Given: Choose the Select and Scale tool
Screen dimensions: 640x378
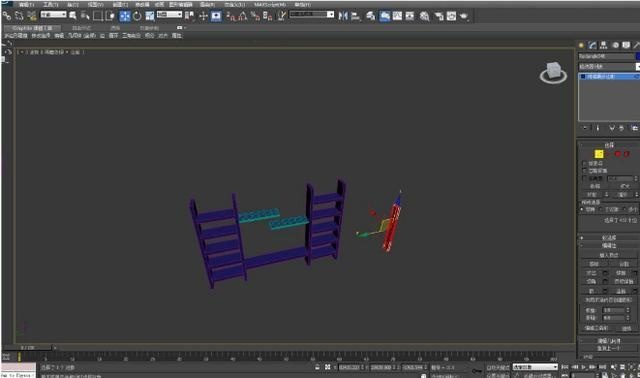Looking at the screenshot, I should [150, 16].
